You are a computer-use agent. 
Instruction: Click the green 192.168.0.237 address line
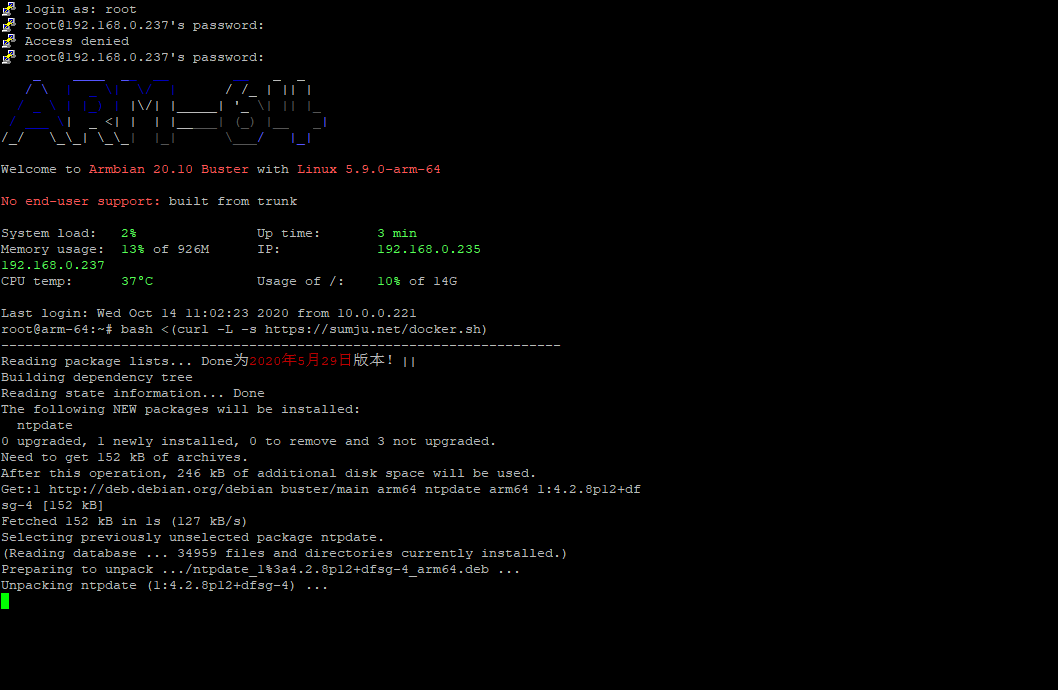[52, 265]
